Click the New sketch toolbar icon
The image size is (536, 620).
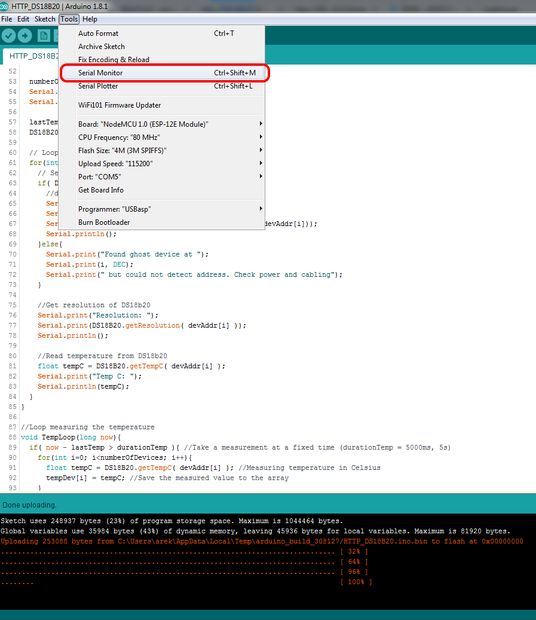click(43, 36)
